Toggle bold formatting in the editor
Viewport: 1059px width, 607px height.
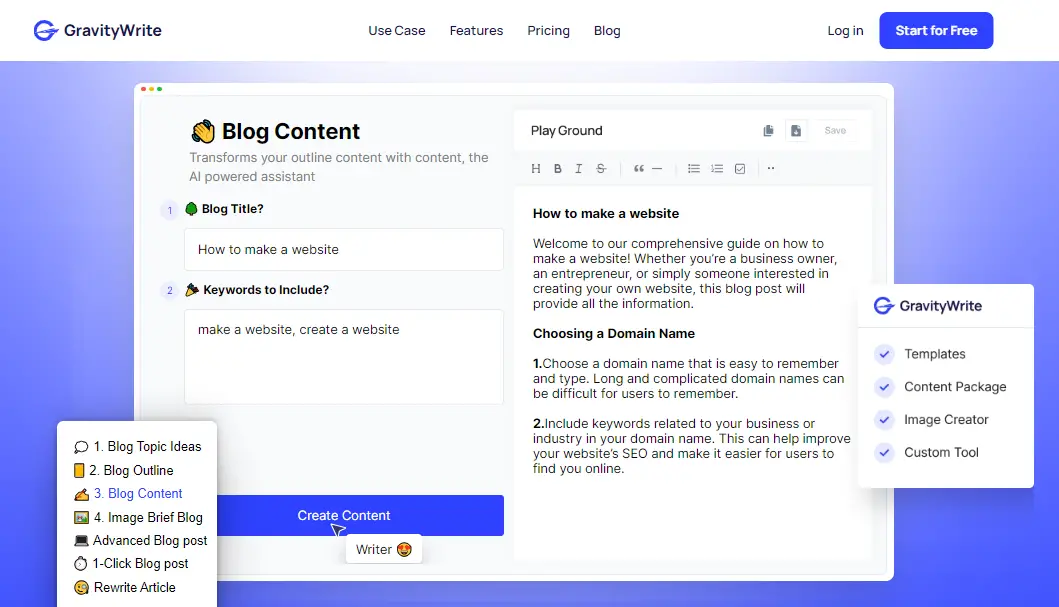(x=557, y=168)
